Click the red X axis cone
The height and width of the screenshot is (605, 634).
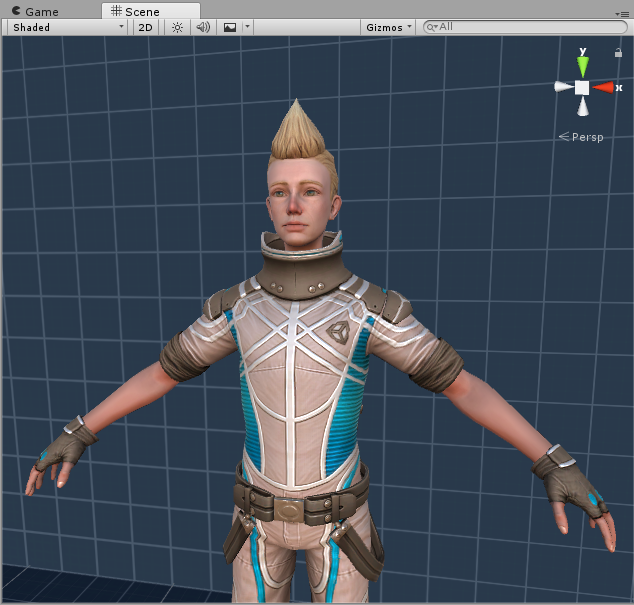tap(603, 87)
